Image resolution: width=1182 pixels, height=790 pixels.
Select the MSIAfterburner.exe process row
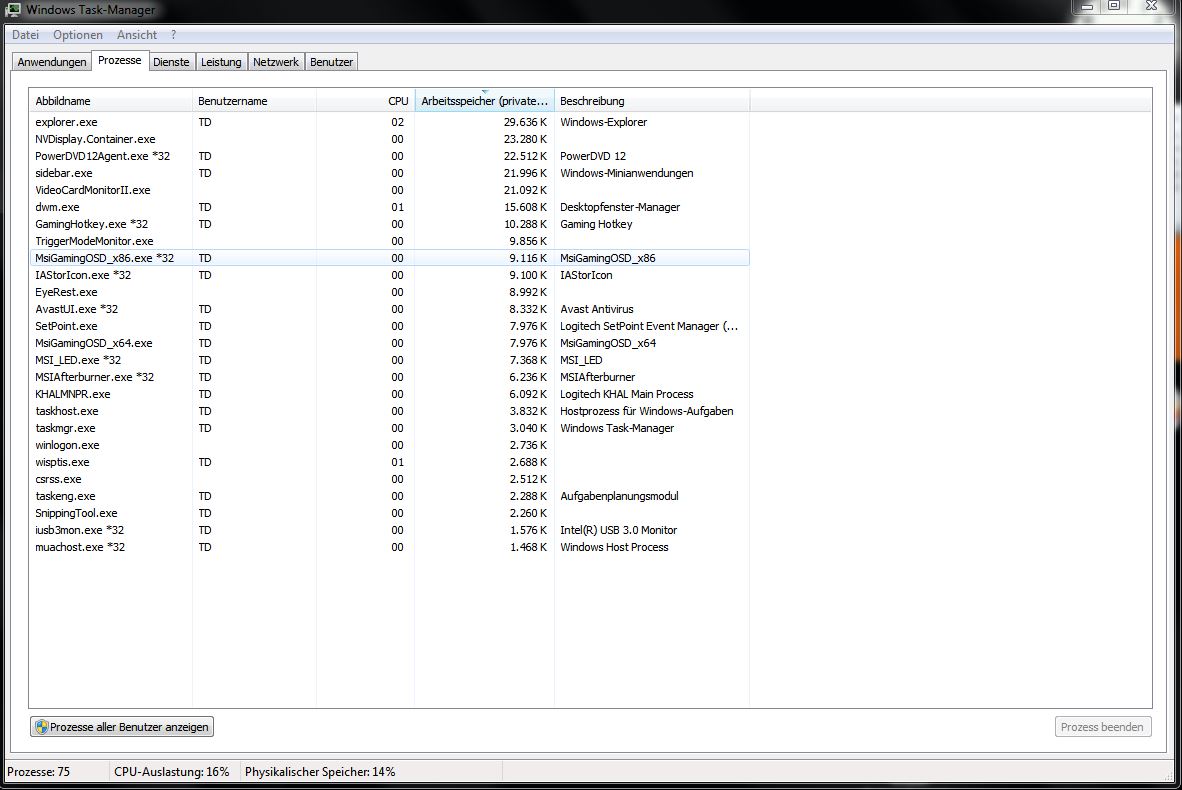(x=390, y=377)
